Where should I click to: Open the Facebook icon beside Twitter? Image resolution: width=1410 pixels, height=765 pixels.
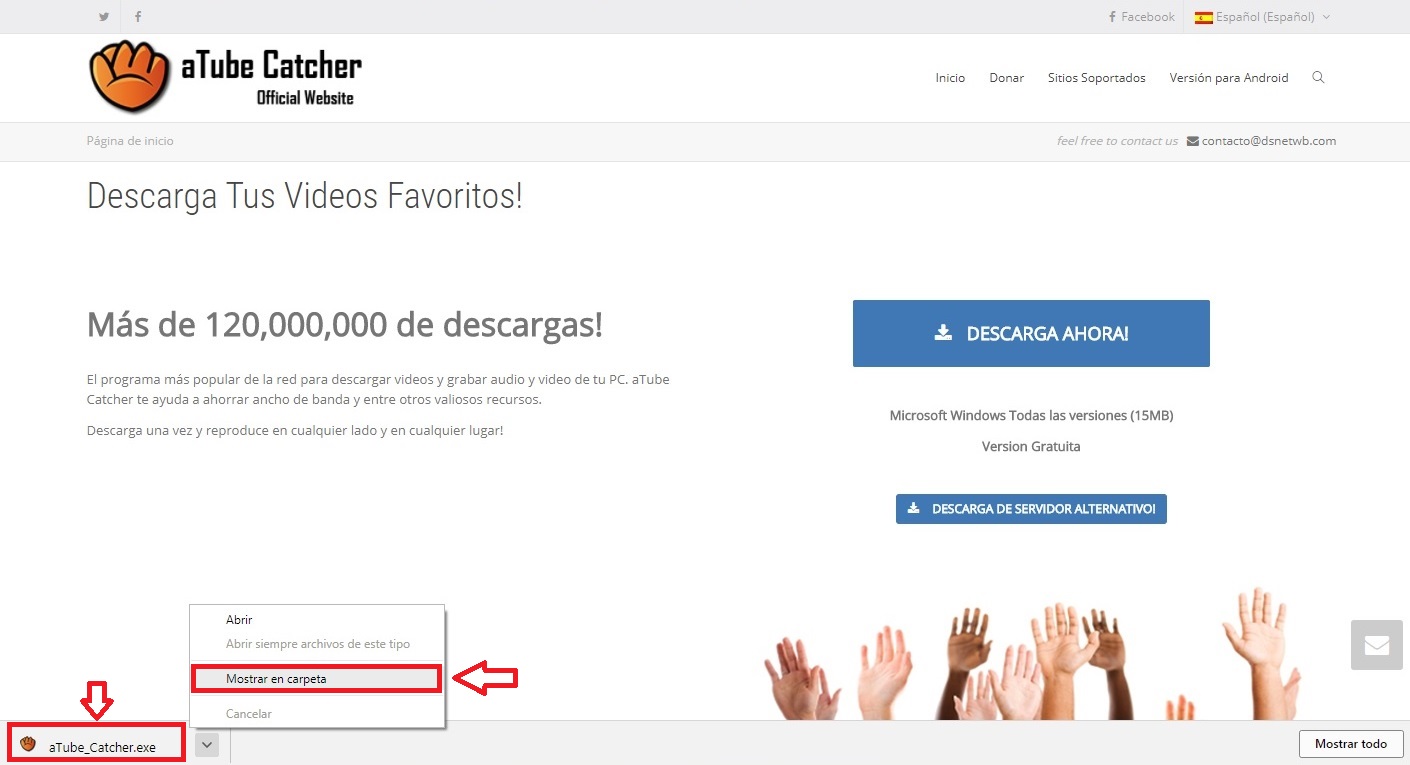(x=137, y=17)
